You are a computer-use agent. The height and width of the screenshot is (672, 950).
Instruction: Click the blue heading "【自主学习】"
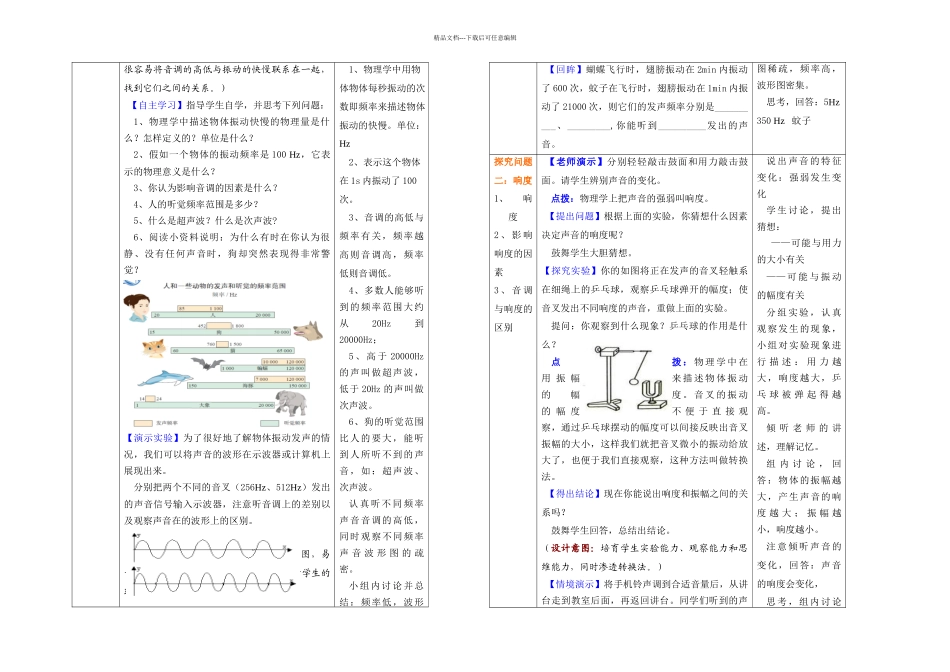coord(157,105)
